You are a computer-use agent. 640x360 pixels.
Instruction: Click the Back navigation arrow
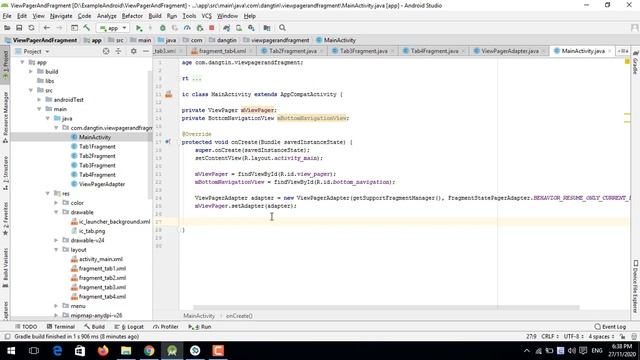coord(47,28)
